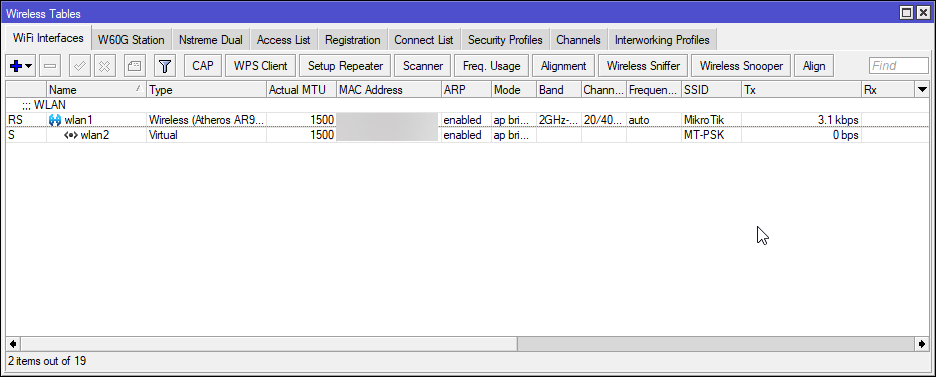Sort by the Type column header
Viewport: 936px width, 377px height.
[x=207, y=90]
